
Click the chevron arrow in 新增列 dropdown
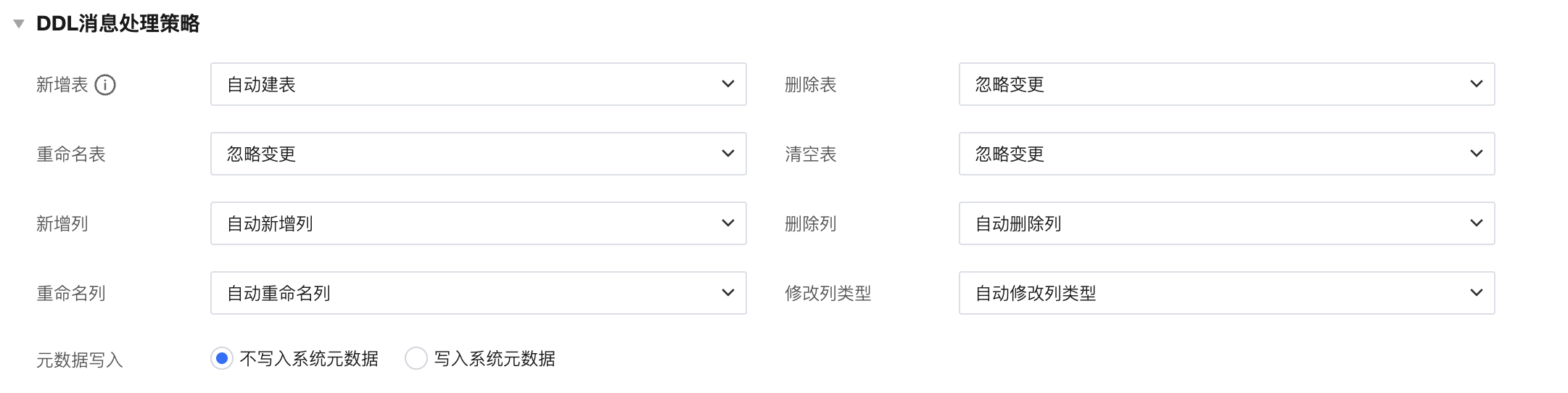click(728, 223)
